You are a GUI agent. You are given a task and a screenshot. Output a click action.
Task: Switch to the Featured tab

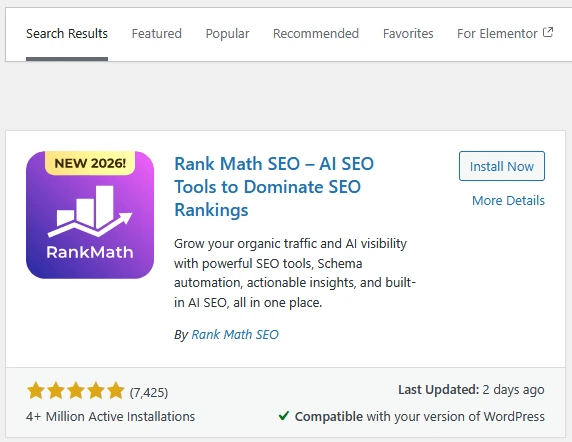(156, 34)
